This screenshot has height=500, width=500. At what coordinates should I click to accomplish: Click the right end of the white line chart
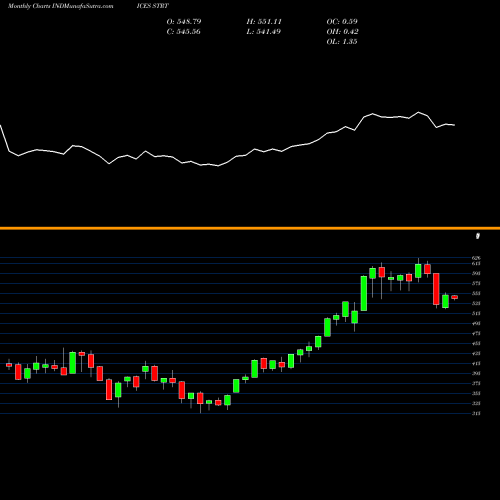(x=454, y=125)
